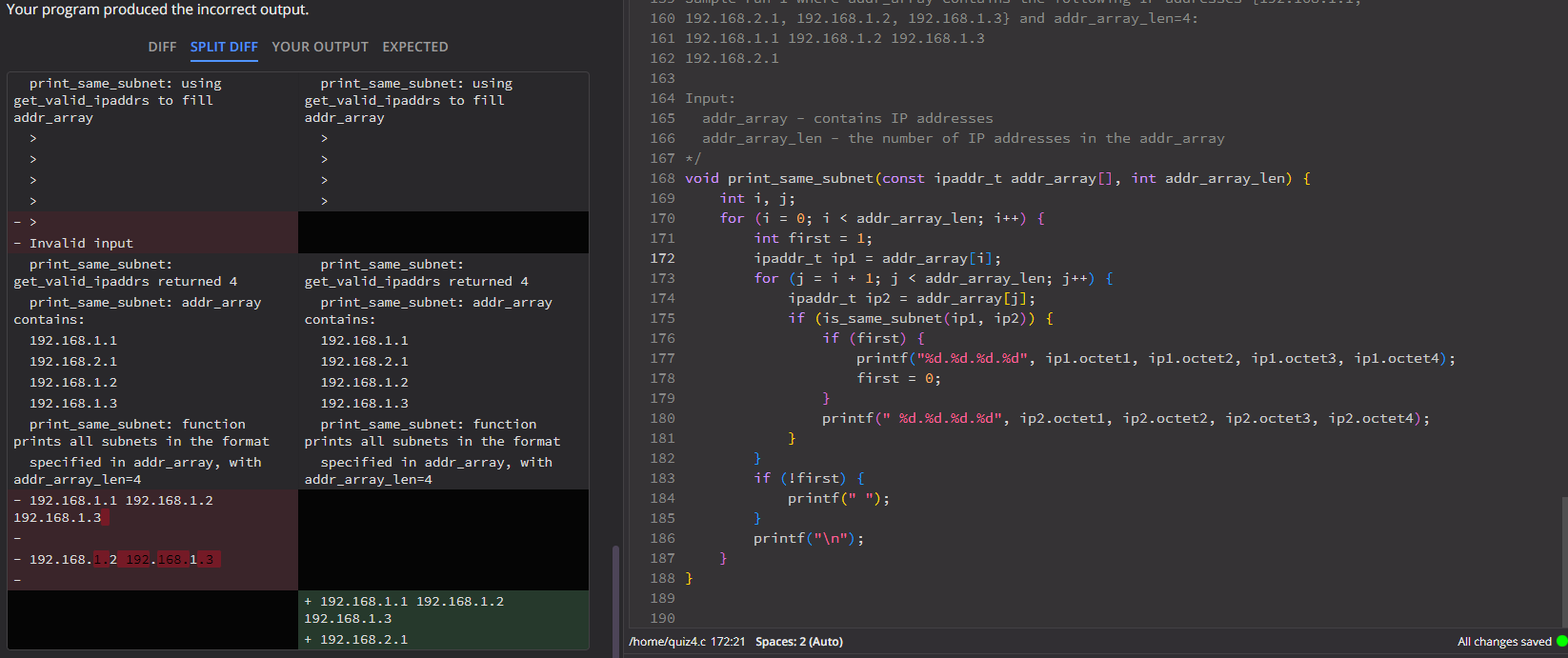Click the All changes saved message
Image resolution: width=1568 pixels, height=658 pixels.
(1504, 642)
